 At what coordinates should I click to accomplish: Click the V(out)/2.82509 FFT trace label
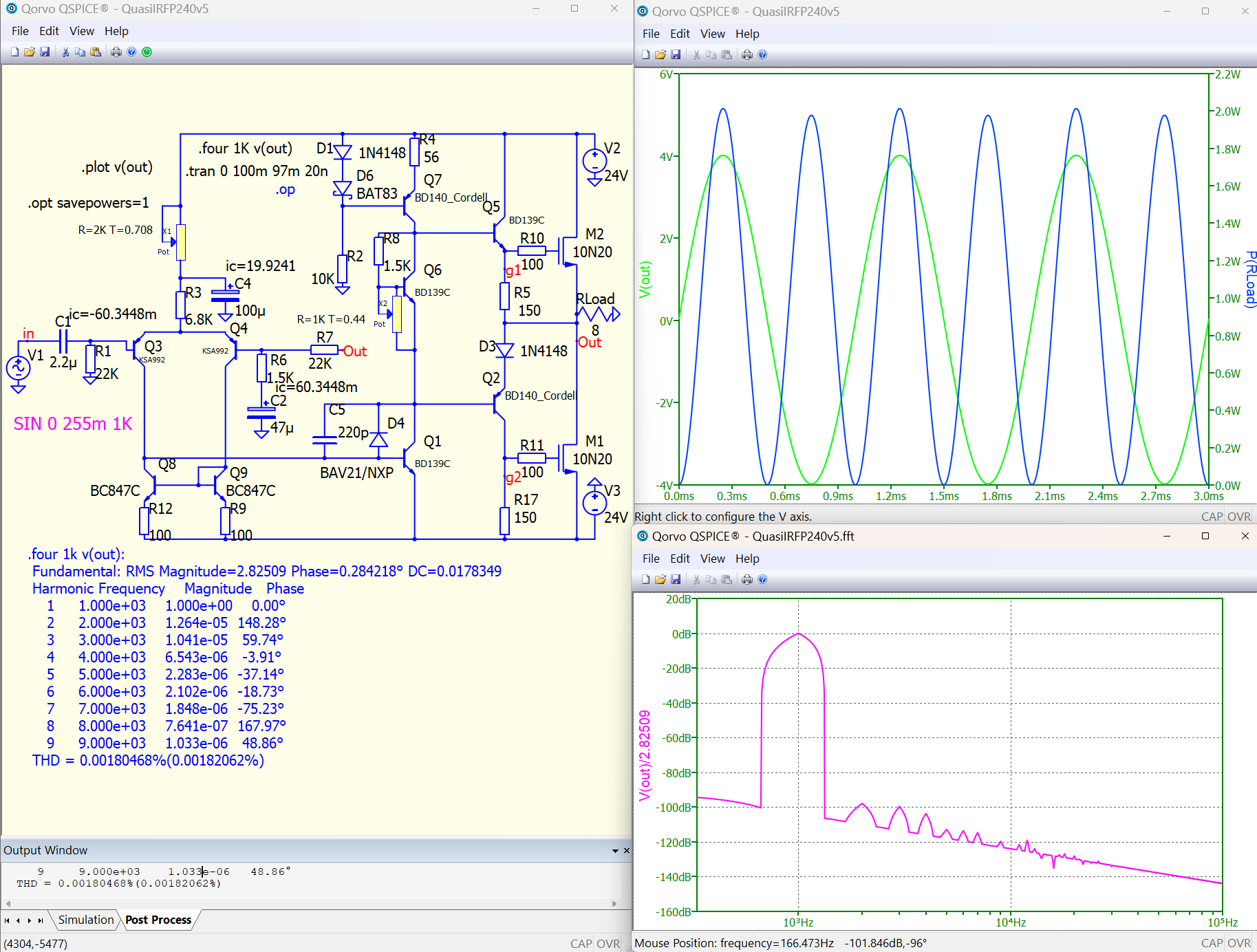[x=645, y=755]
